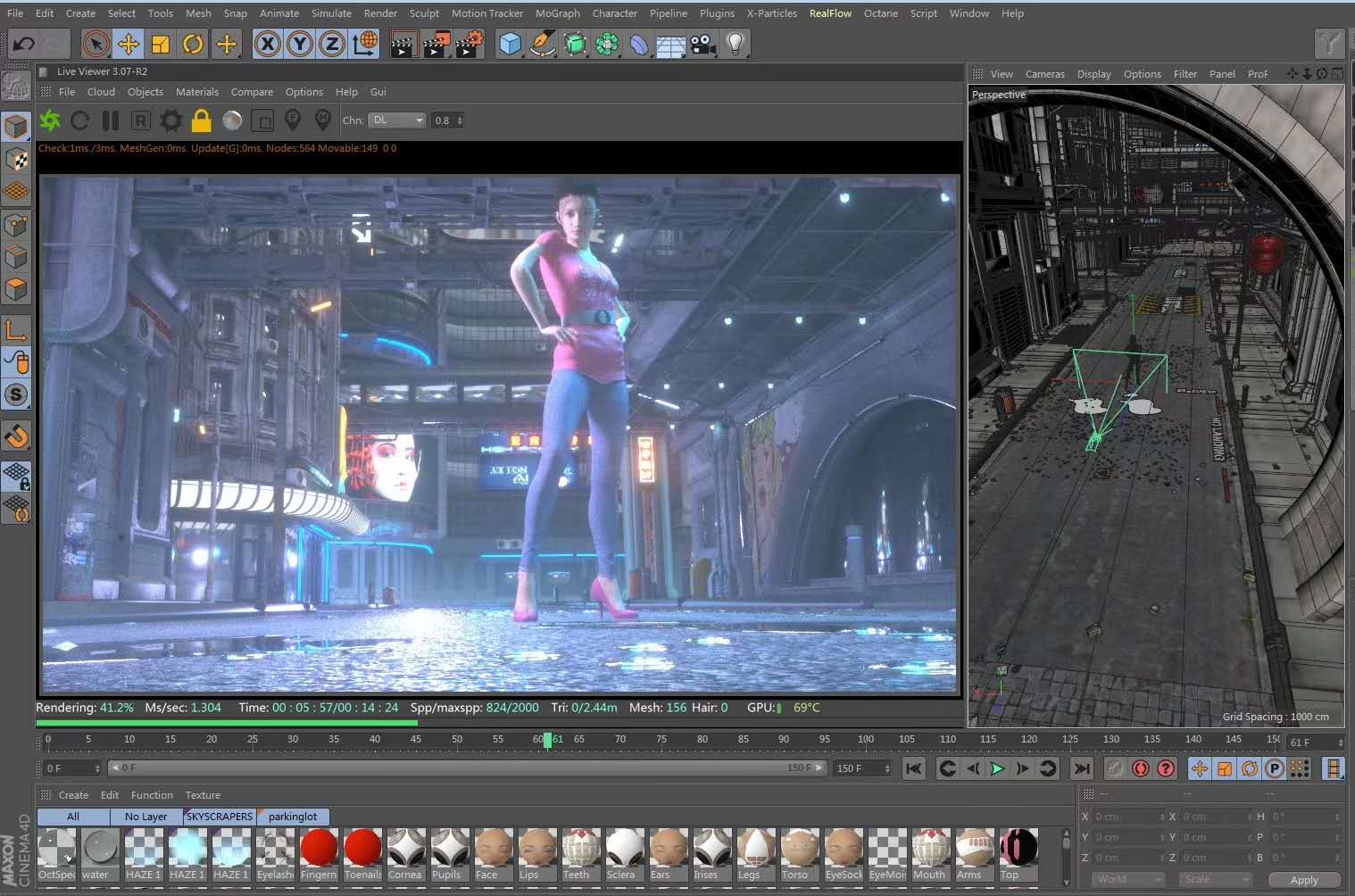Activate the Rotate tool
The image size is (1355, 896).
(193, 44)
